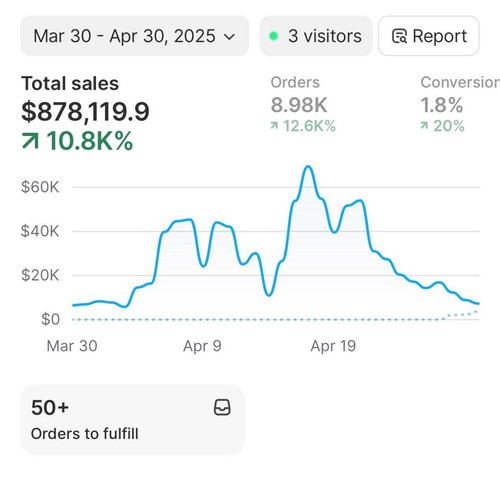Viewport: 500px width, 482px height.
Task: Open the Mar 30 - Apr 30, 2025 date range dropdown
Action: [135, 36]
